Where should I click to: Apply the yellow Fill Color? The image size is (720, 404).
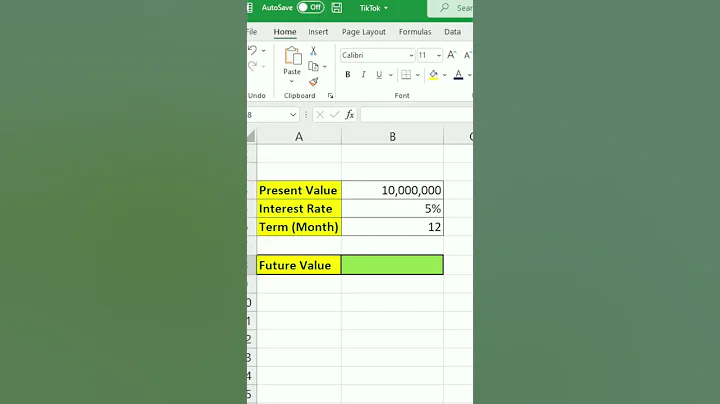point(433,75)
